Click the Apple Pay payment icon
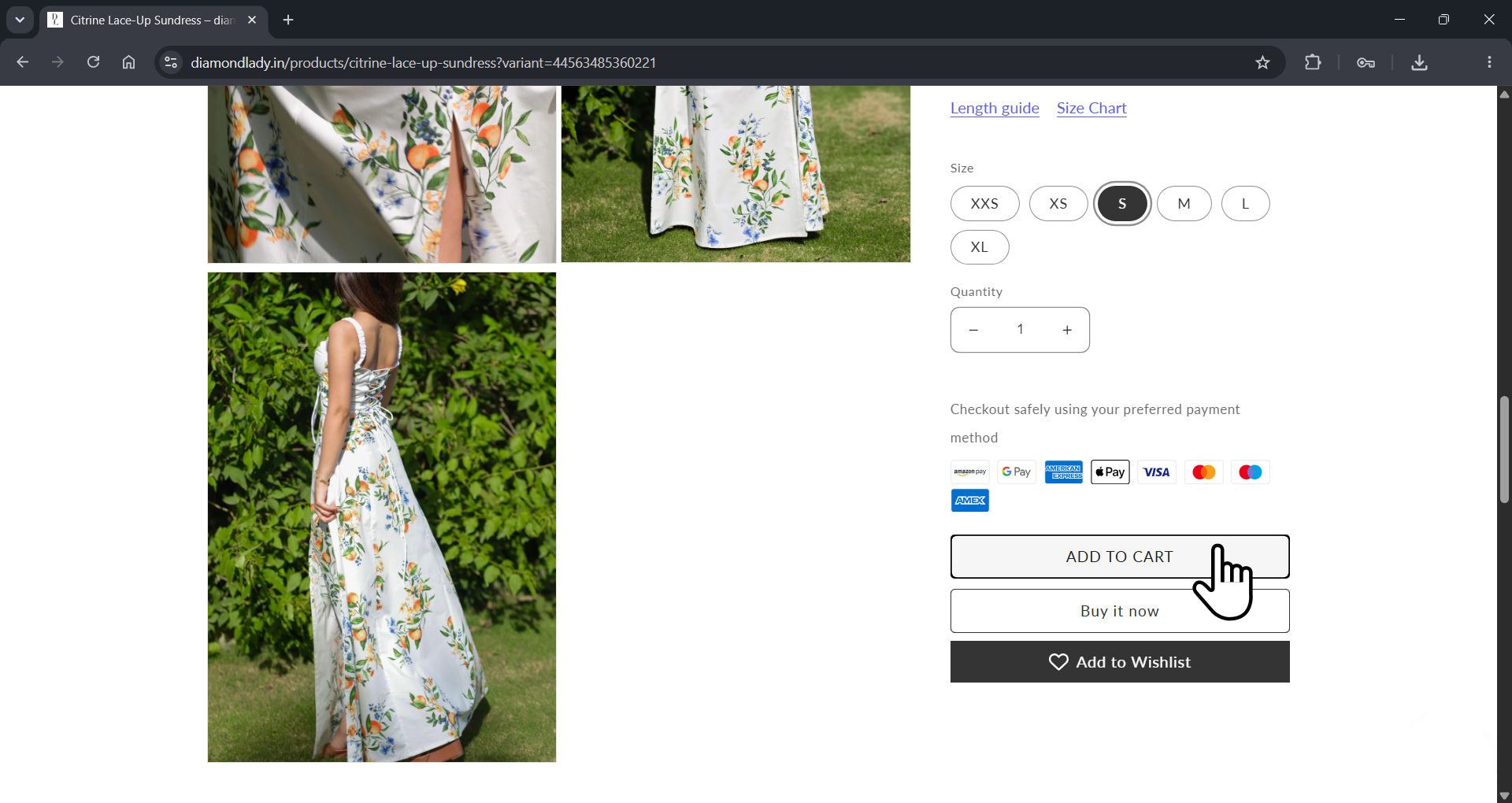 pos(1110,472)
